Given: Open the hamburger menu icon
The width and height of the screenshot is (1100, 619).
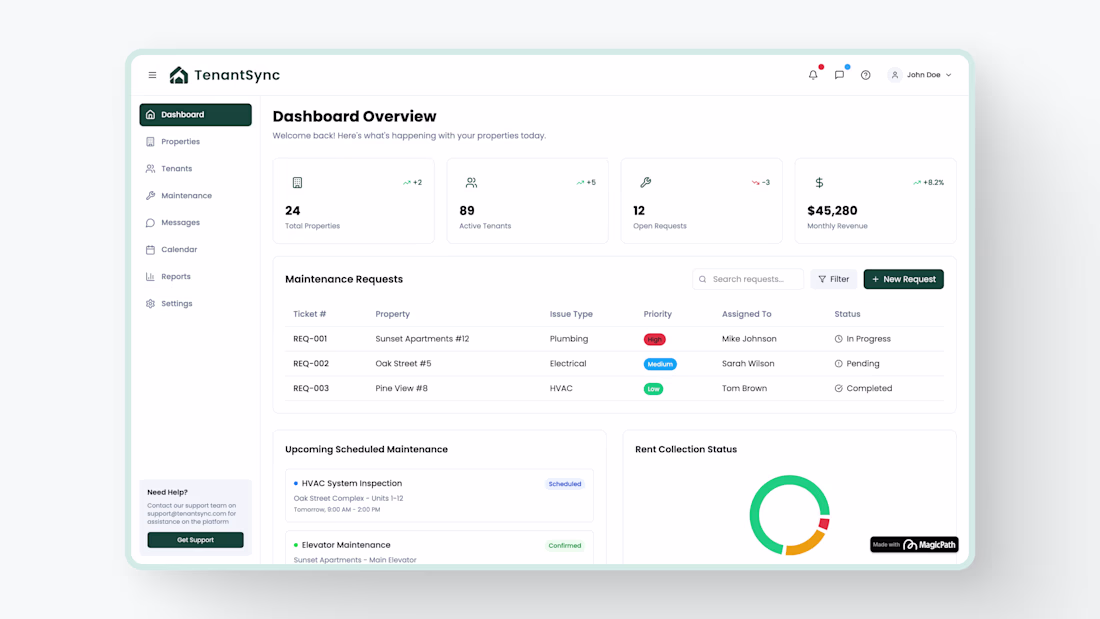Looking at the screenshot, I should coord(152,75).
